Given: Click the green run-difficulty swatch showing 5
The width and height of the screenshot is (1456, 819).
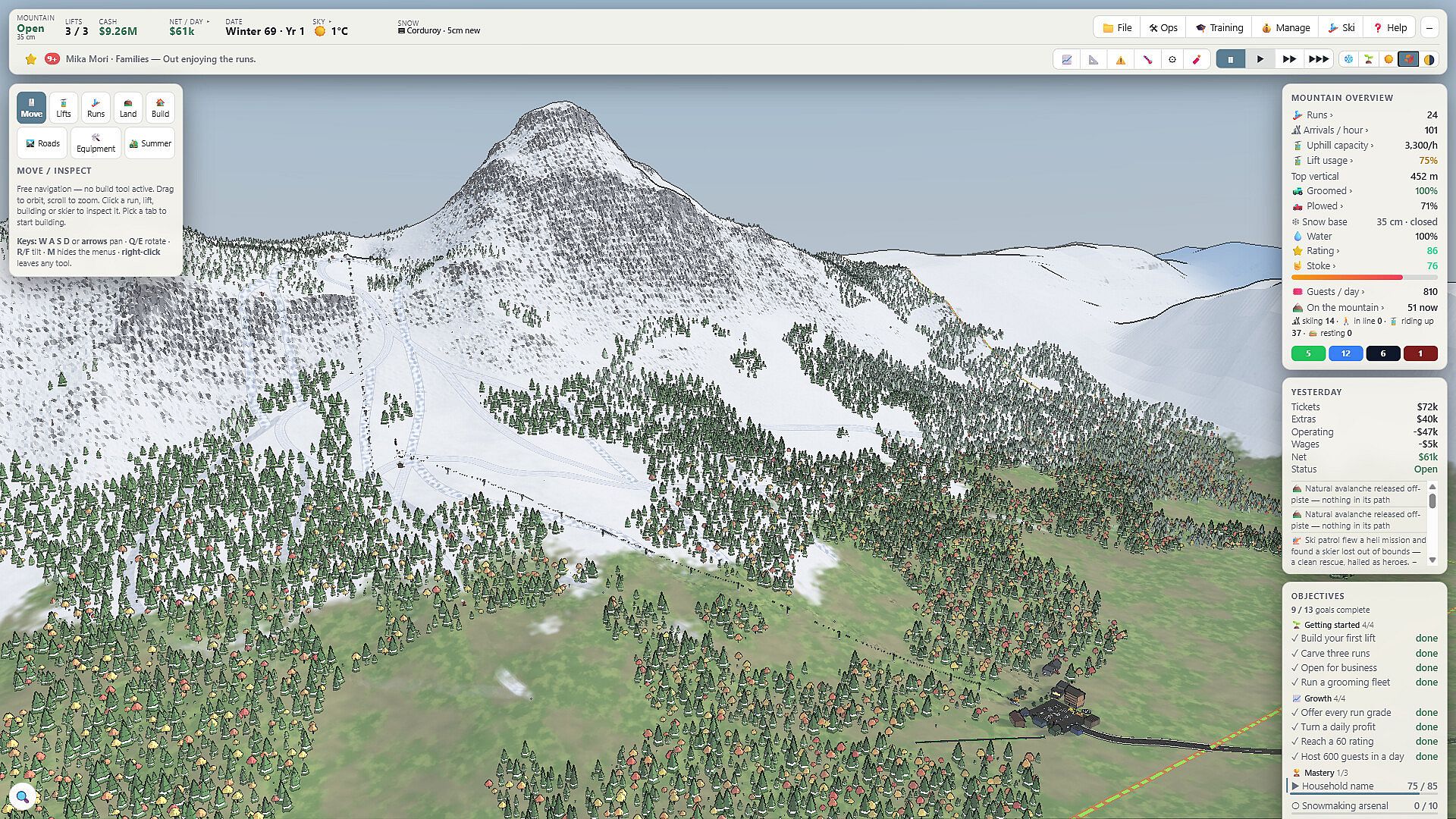Looking at the screenshot, I should [1308, 353].
